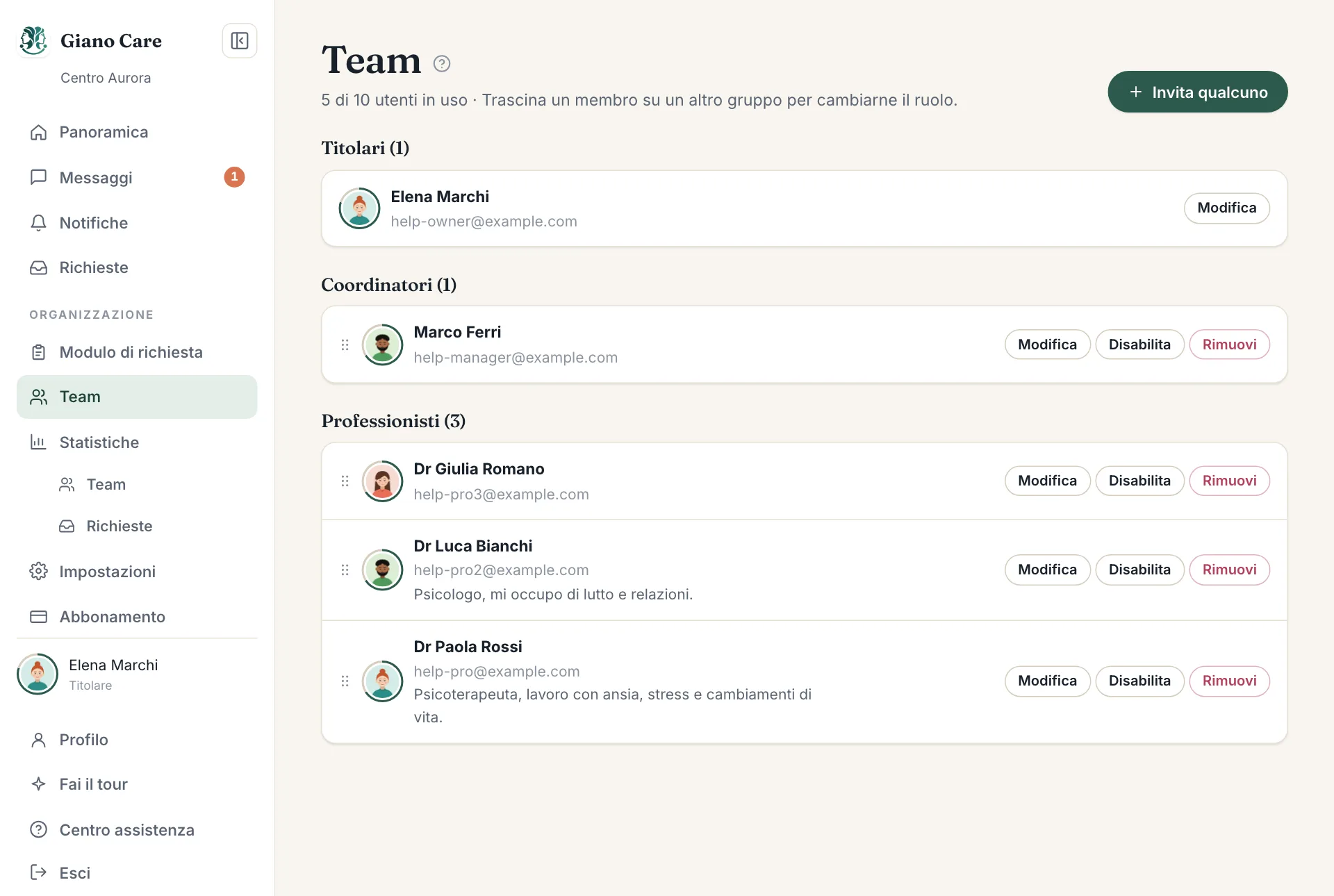The width and height of the screenshot is (1334, 896).
Task: Remove Marco Ferri with Rimuovi
Action: click(x=1229, y=345)
